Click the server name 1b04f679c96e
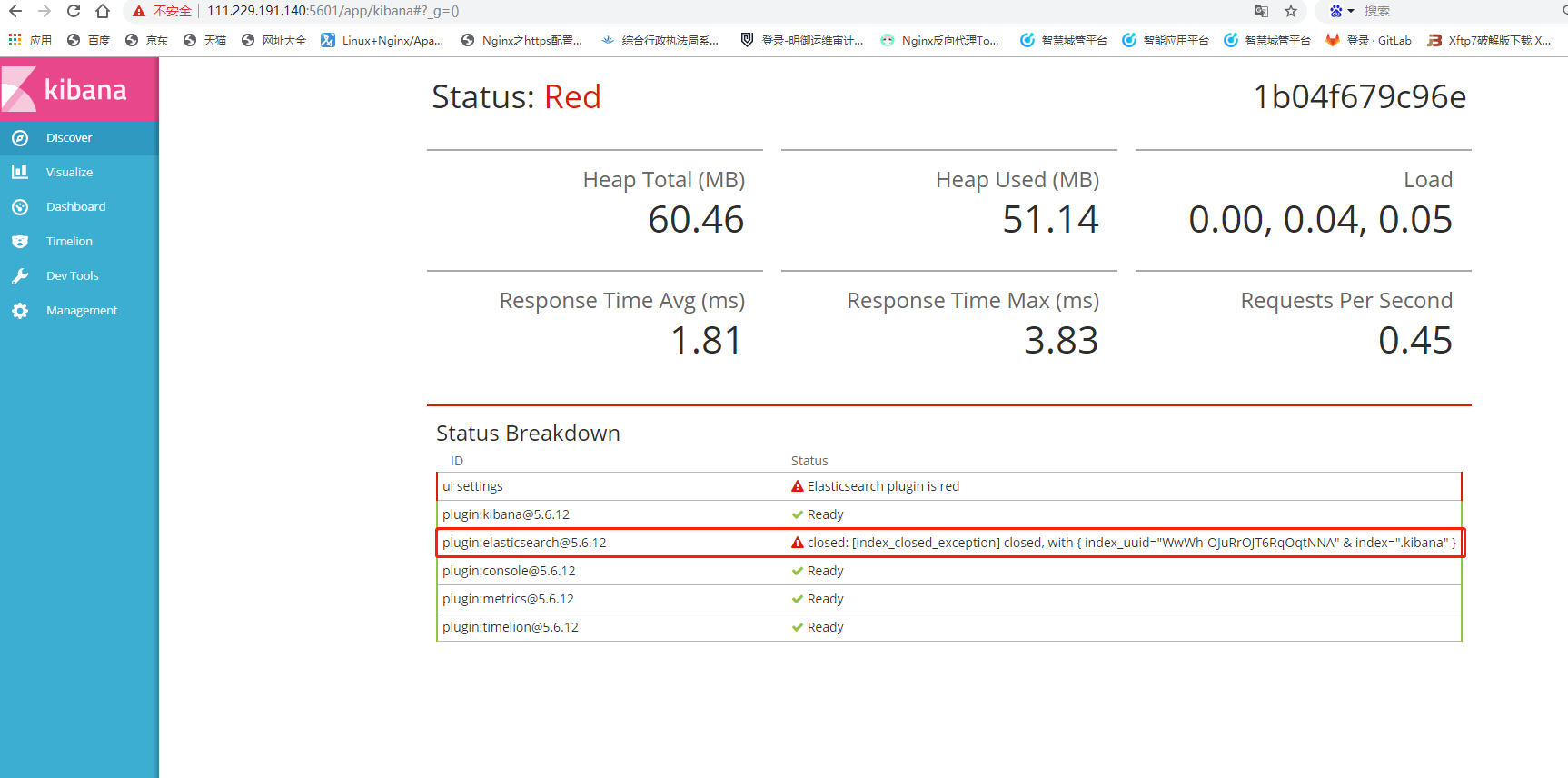1568x778 pixels. (1360, 96)
